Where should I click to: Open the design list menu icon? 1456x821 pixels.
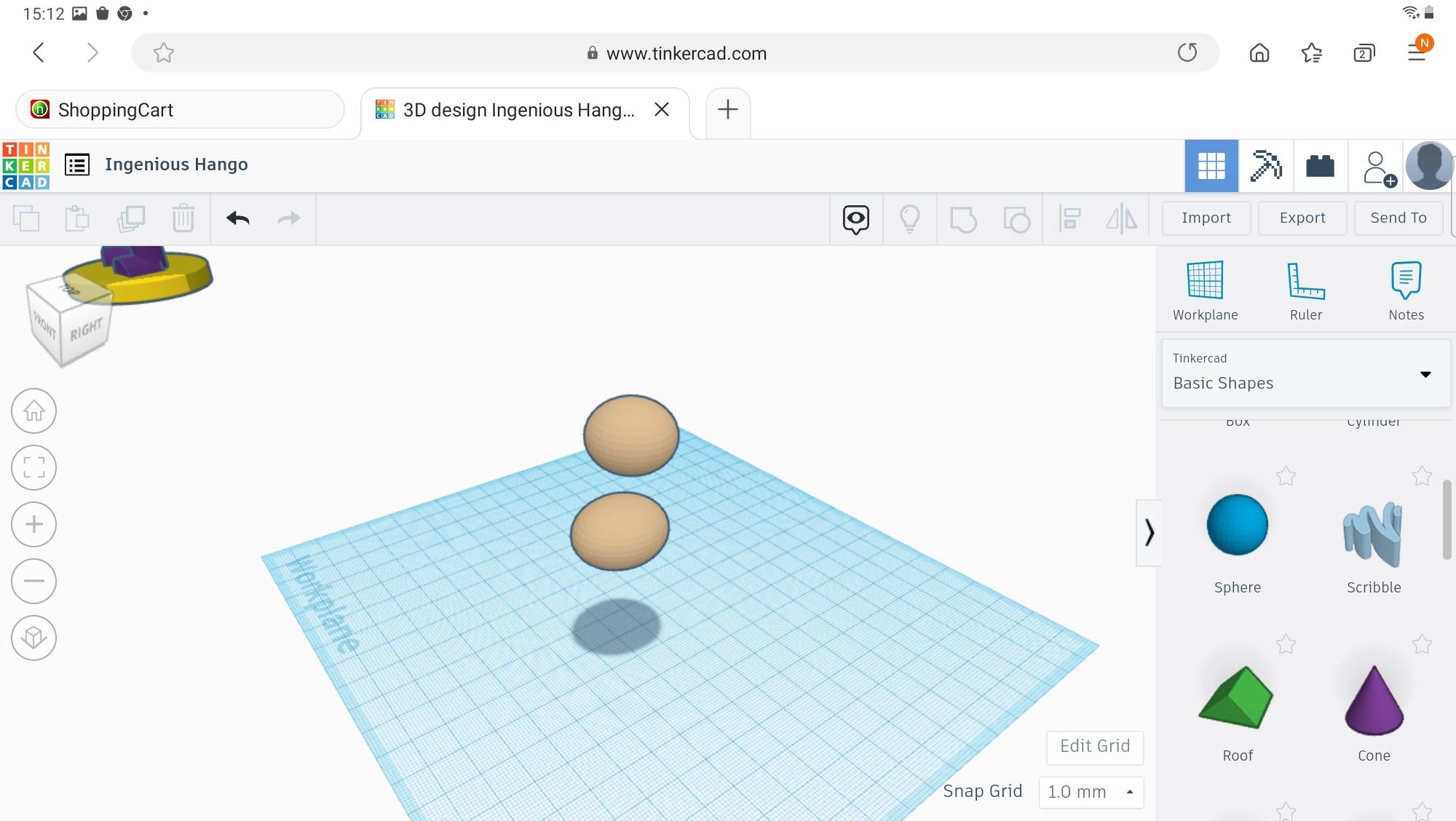[x=77, y=164]
